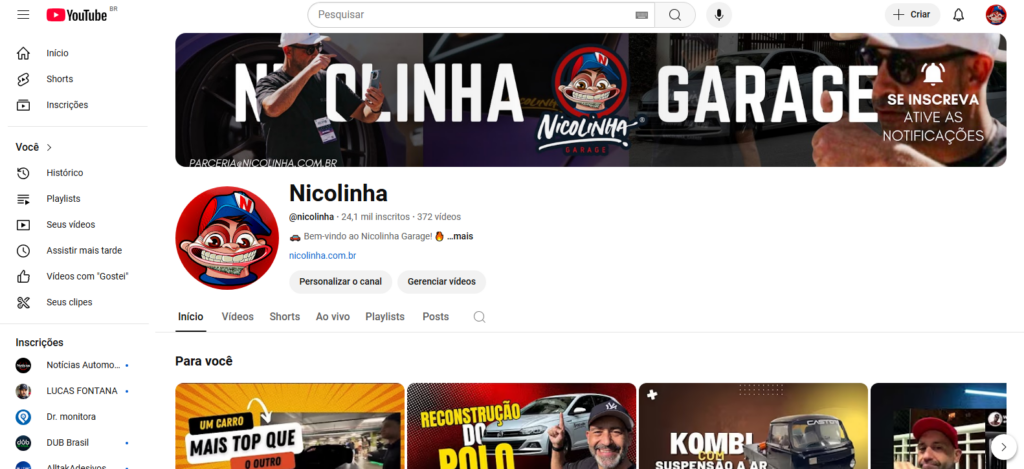Click Personalizar o canal button
The image size is (1024, 469).
340,282
